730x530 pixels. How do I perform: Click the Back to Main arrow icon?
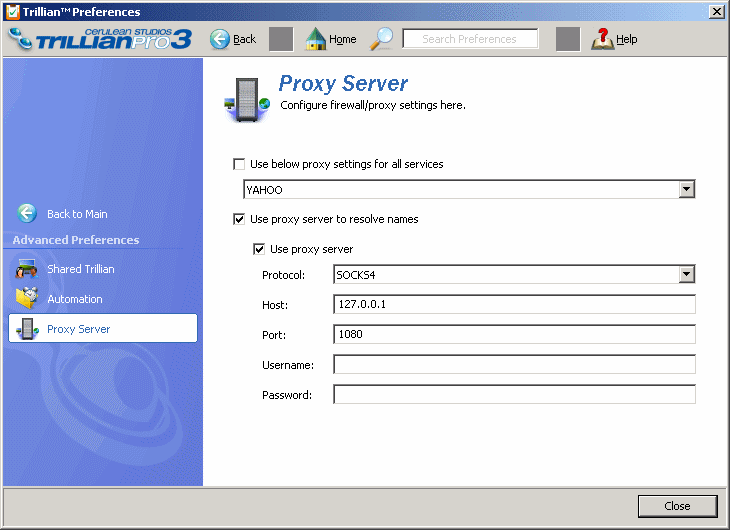[27, 213]
